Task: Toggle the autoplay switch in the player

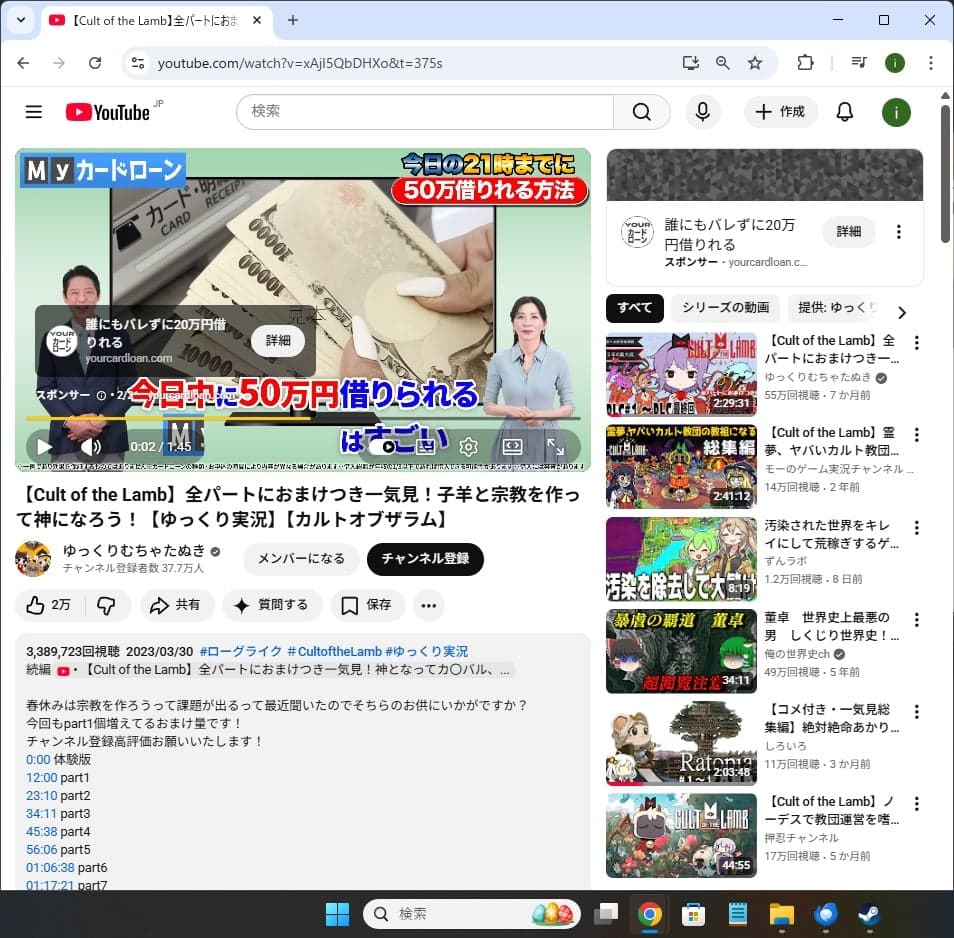Action: click(382, 448)
